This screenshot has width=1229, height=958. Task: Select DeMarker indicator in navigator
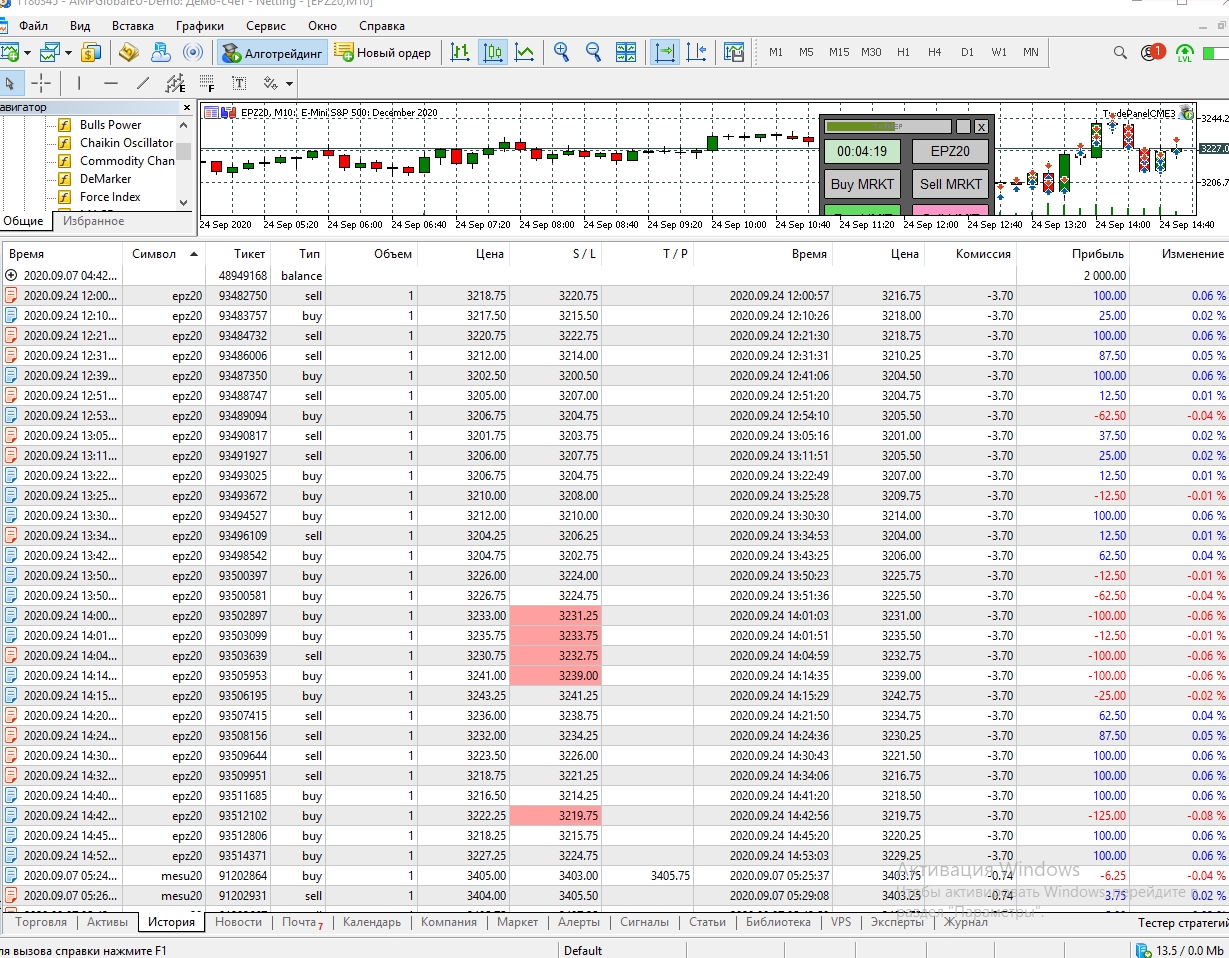[105, 179]
